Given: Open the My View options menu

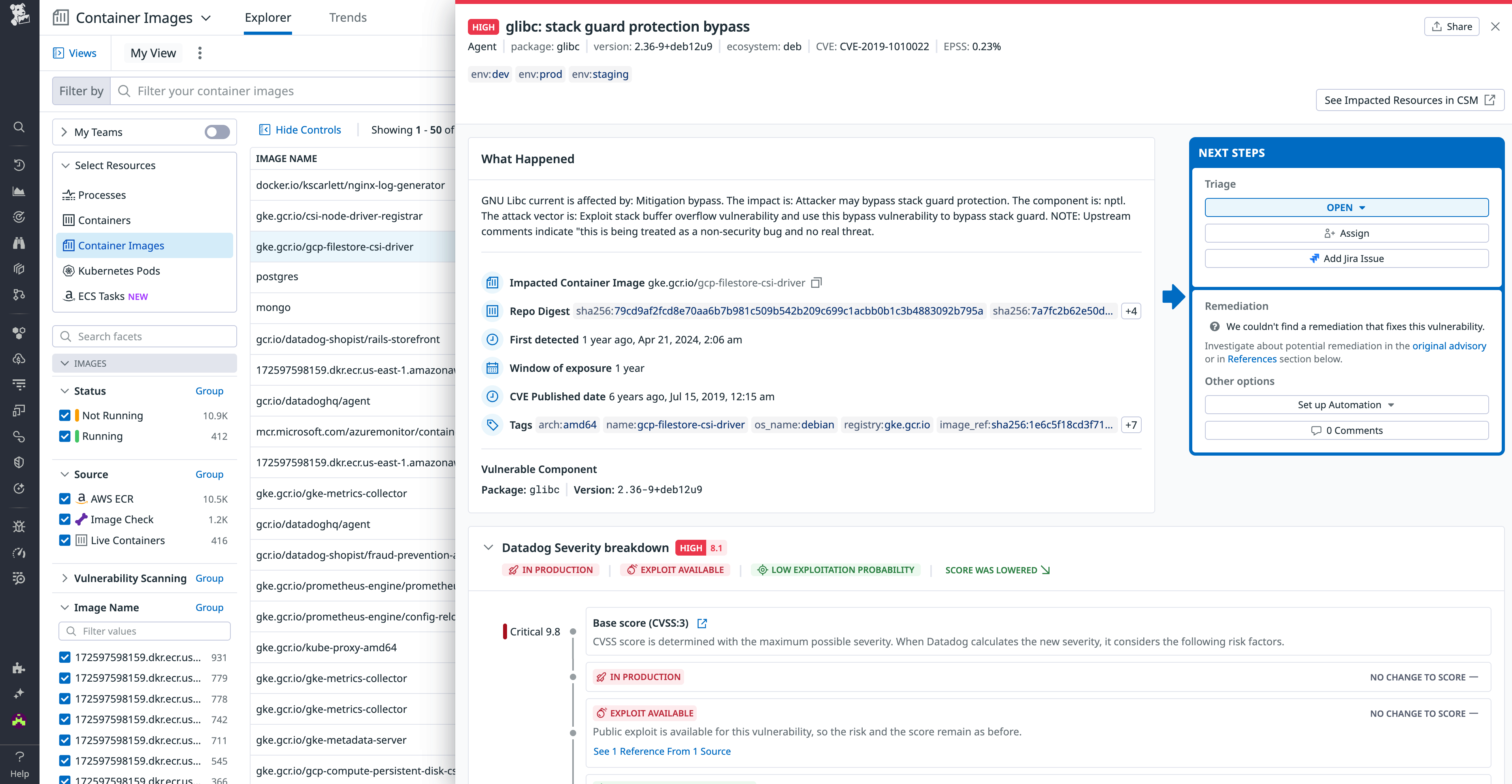Looking at the screenshot, I should pos(200,53).
